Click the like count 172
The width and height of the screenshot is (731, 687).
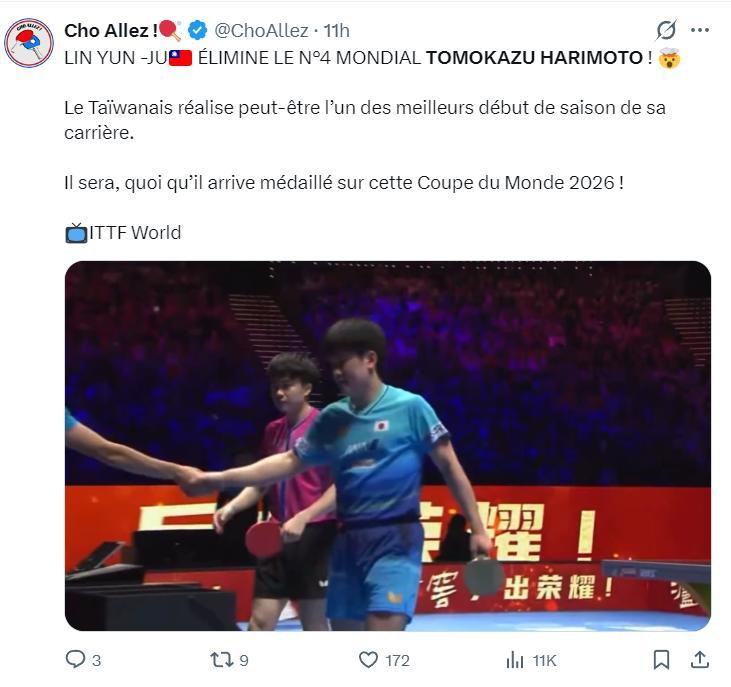397,660
